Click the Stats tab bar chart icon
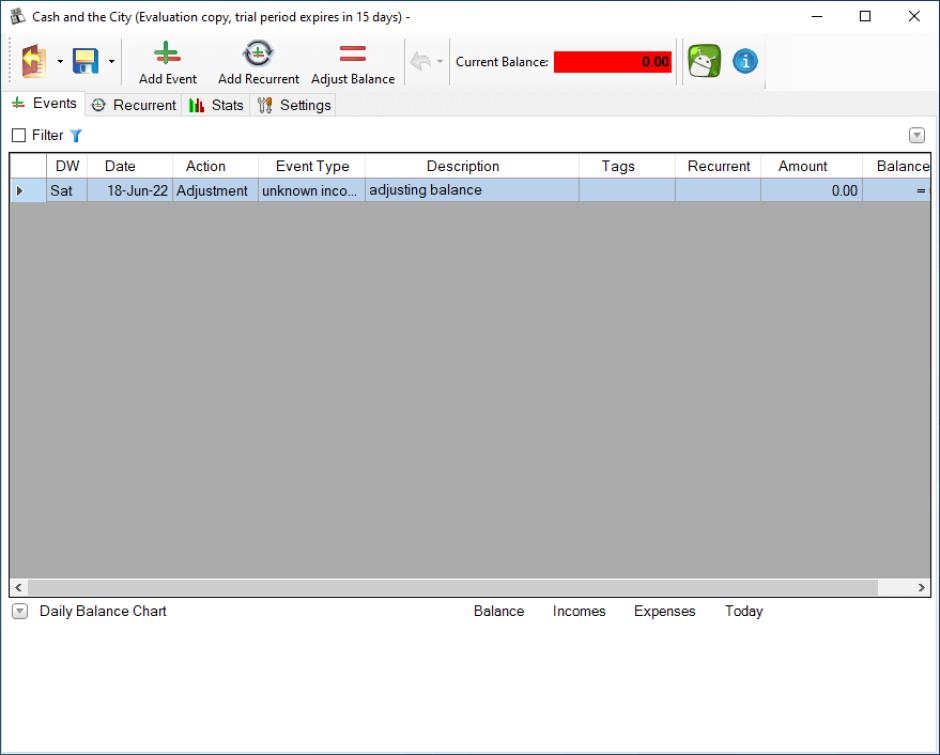The width and height of the screenshot is (940, 755). (197, 105)
